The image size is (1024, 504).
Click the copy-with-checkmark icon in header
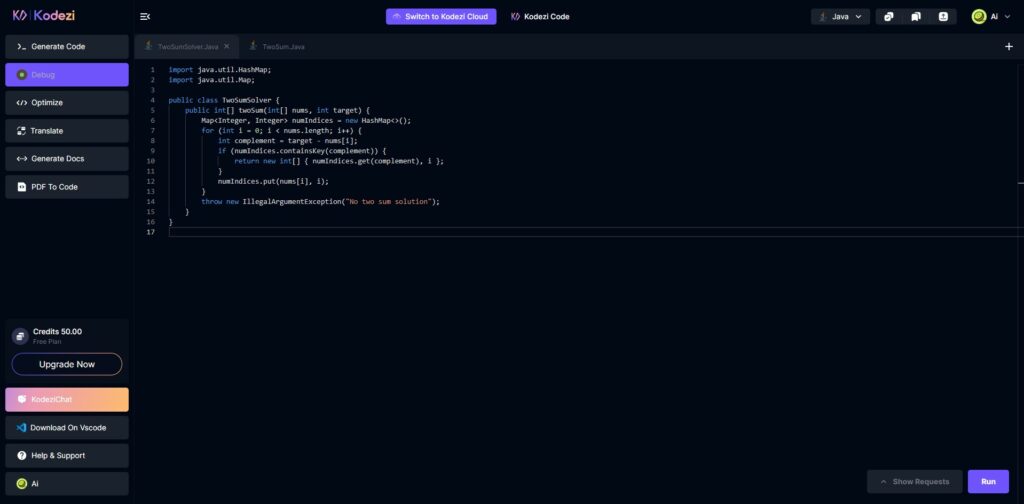(x=889, y=16)
